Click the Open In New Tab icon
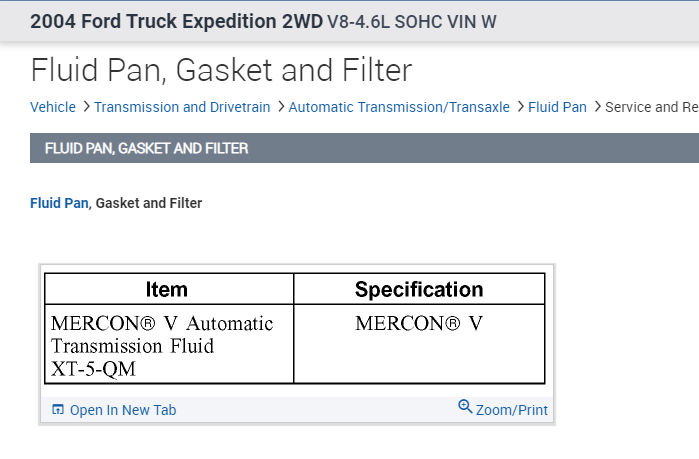 (58, 409)
